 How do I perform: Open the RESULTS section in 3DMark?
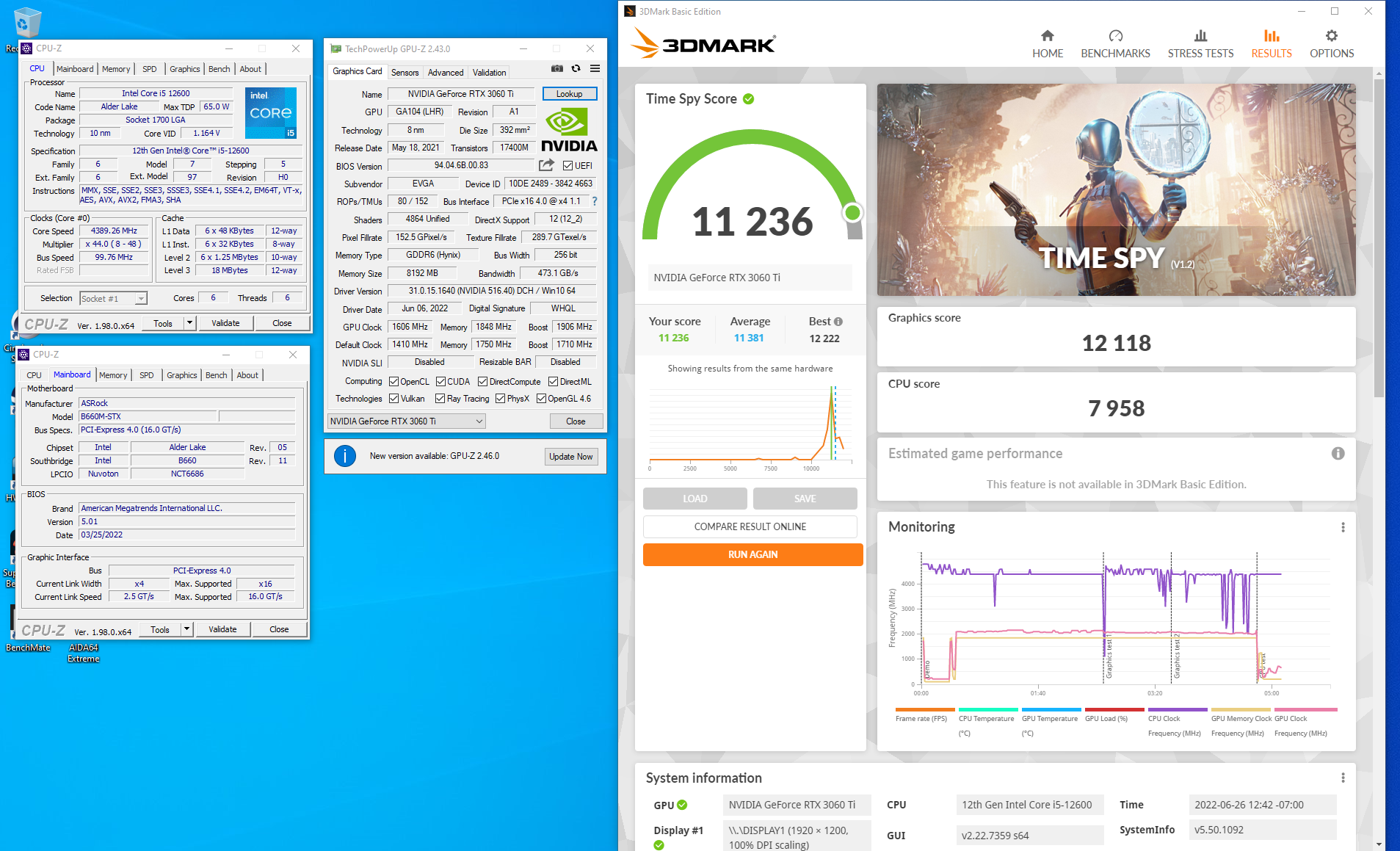point(1271,44)
